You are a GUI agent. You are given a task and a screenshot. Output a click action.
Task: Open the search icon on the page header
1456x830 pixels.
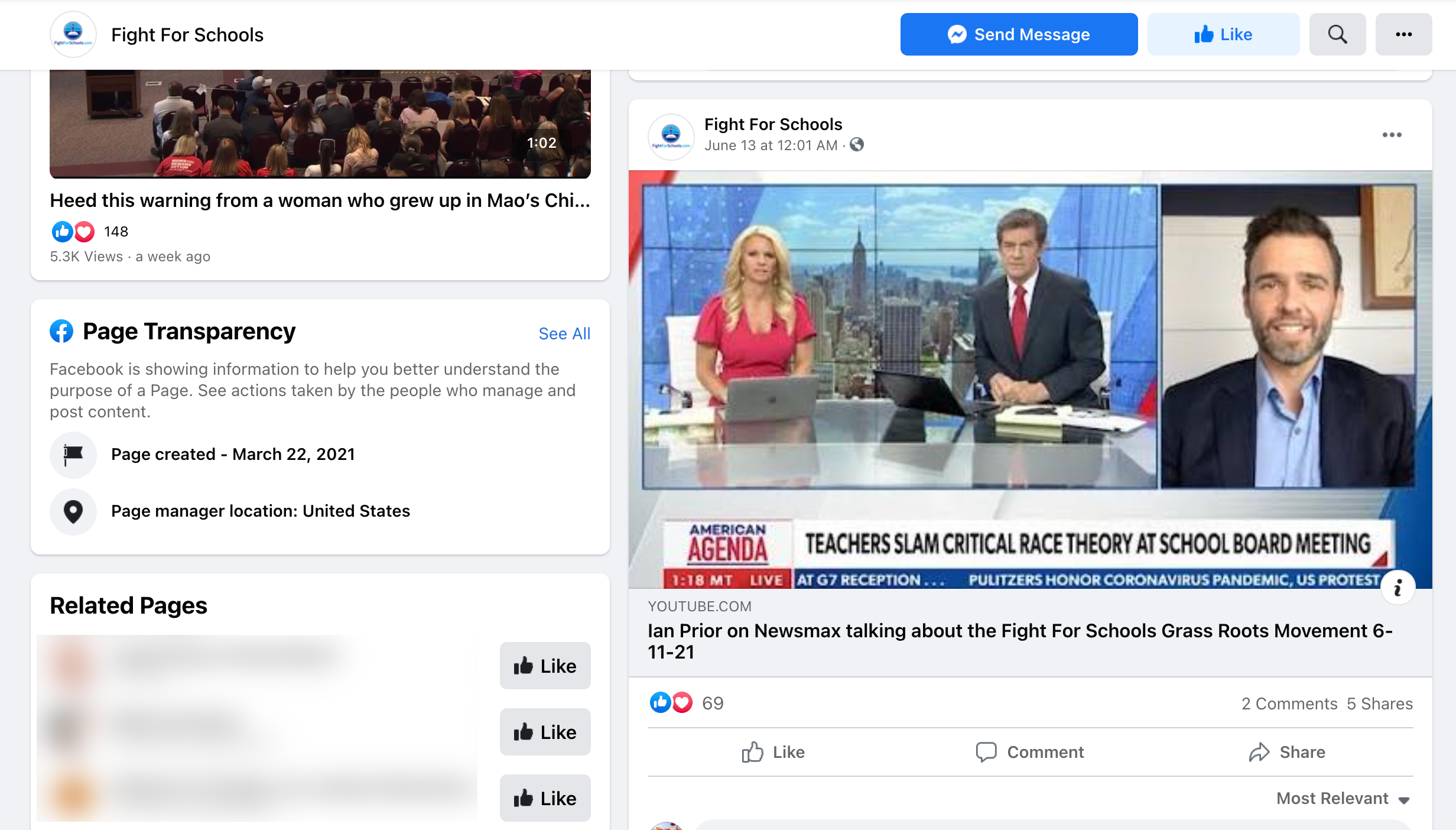(1337, 34)
